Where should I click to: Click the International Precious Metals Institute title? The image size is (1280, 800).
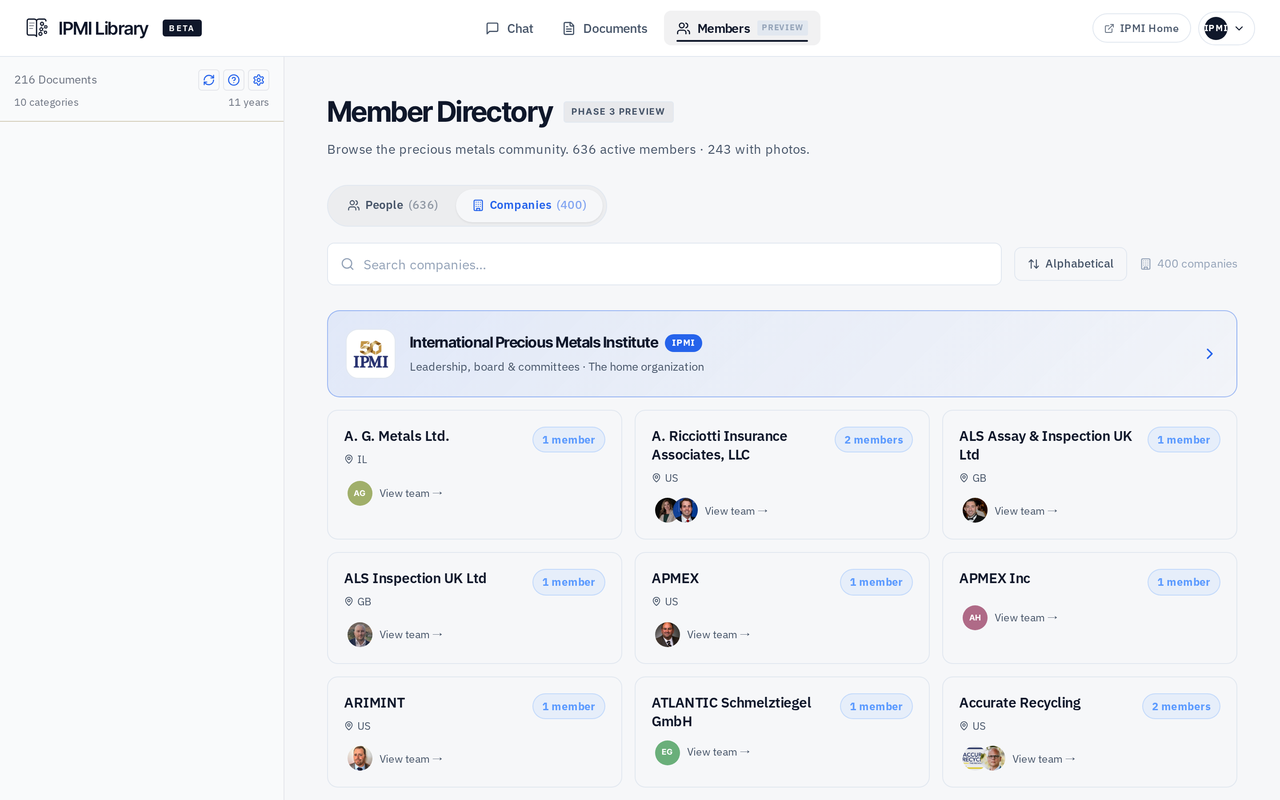tap(533, 343)
